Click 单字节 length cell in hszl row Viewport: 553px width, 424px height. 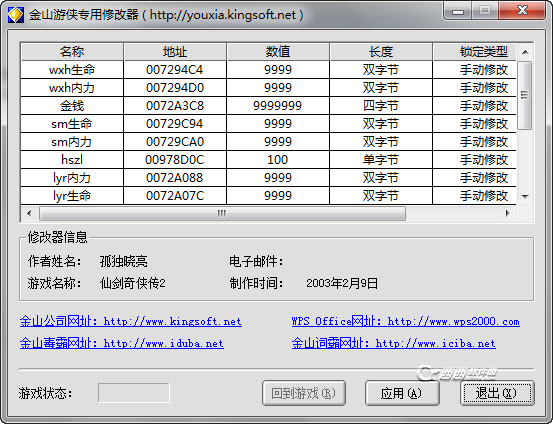(381, 160)
